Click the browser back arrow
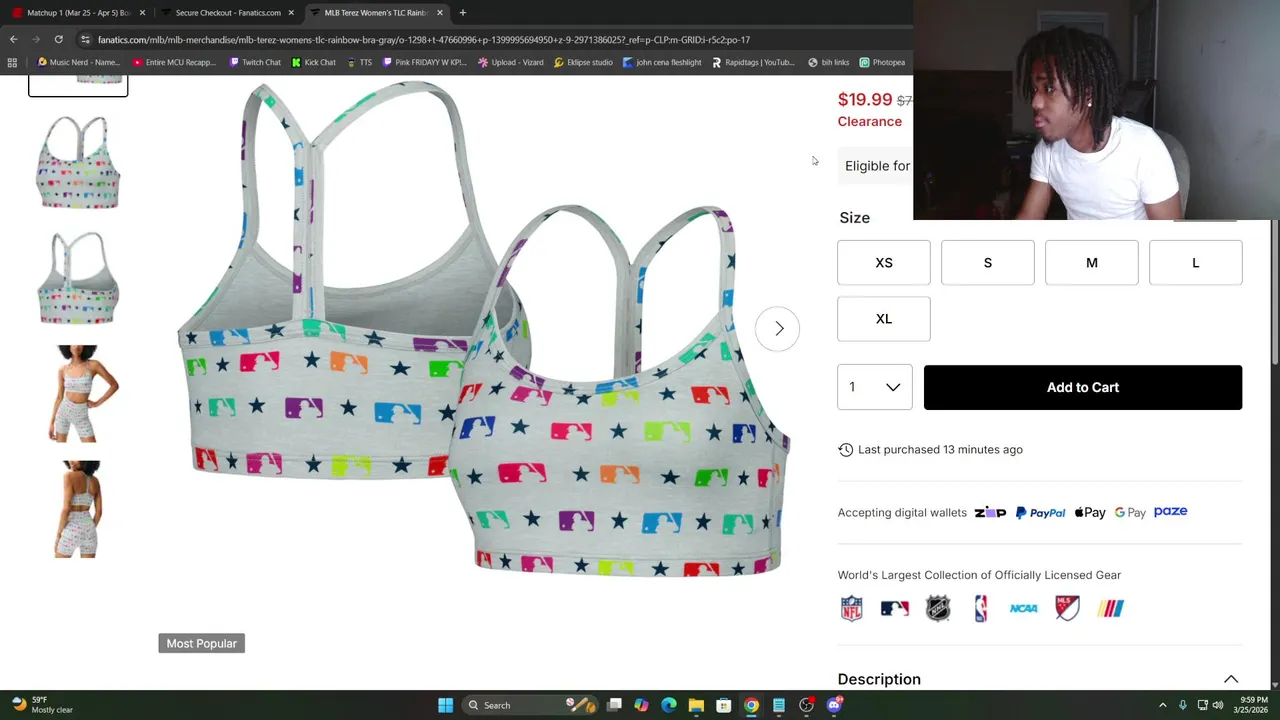Image resolution: width=1280 pixels, height=720 pixels. (13, 39)
